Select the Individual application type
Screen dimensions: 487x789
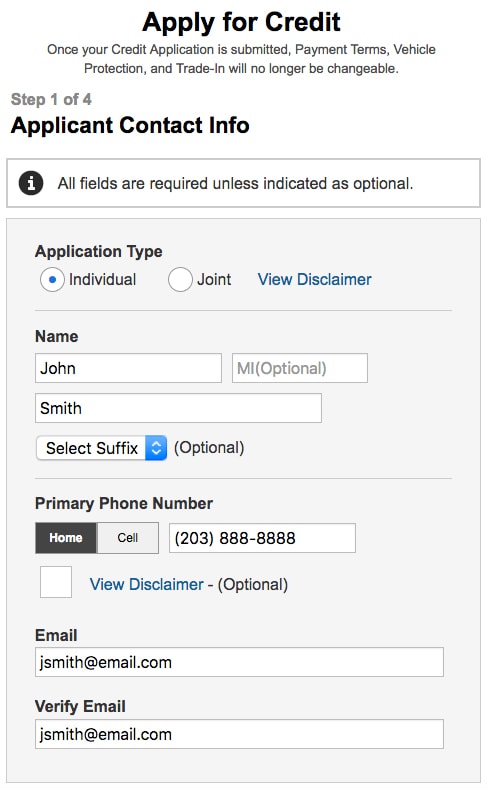click(52, 279)
